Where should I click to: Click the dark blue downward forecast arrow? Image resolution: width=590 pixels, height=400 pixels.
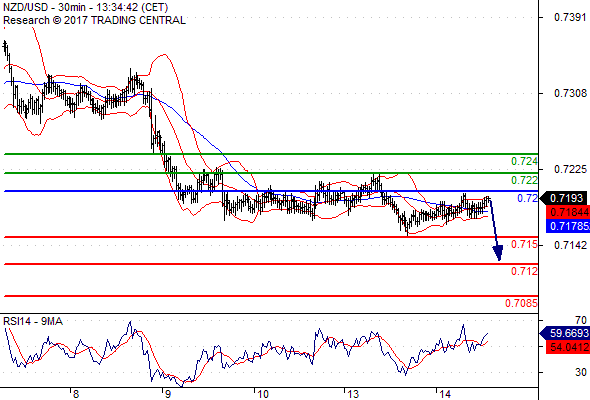pyautogui.click(x=495, y=230)
